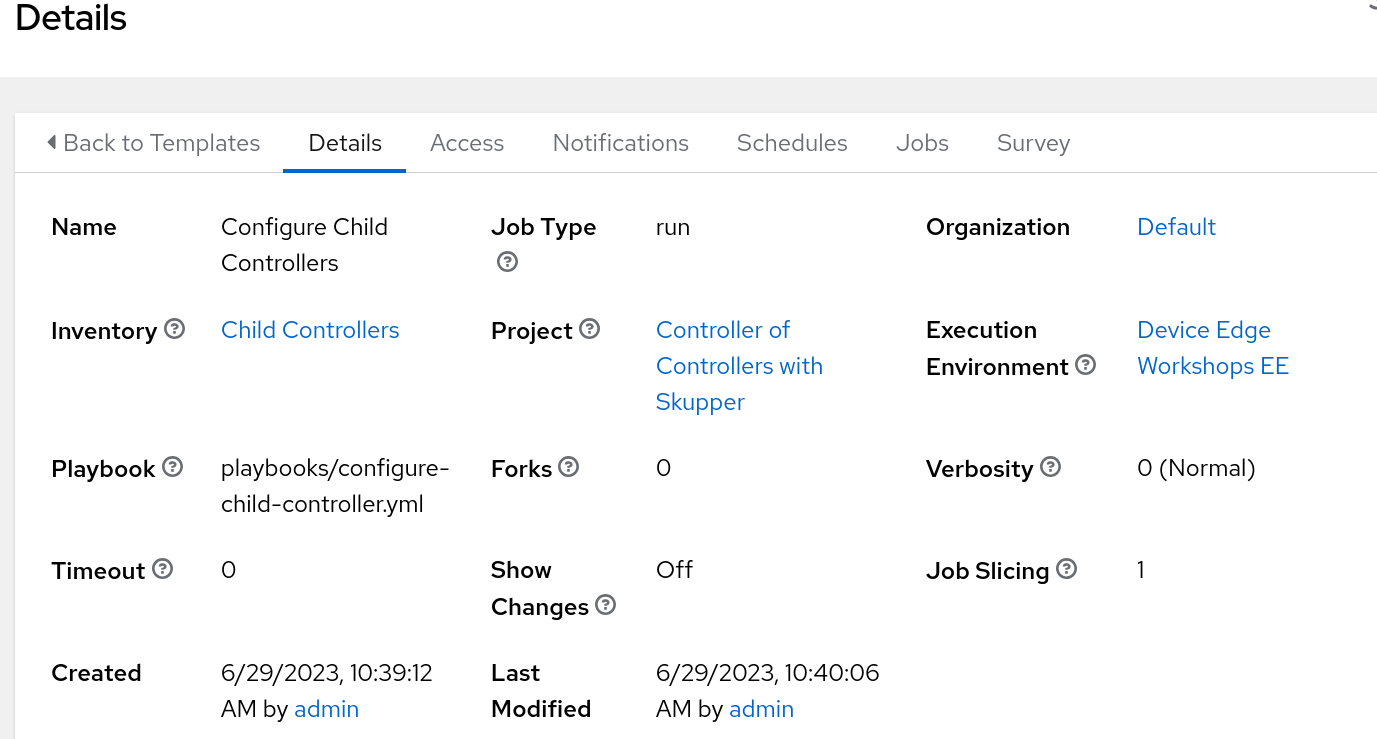
Task: Switch to the Jobs tab
Action: [922, 143]
